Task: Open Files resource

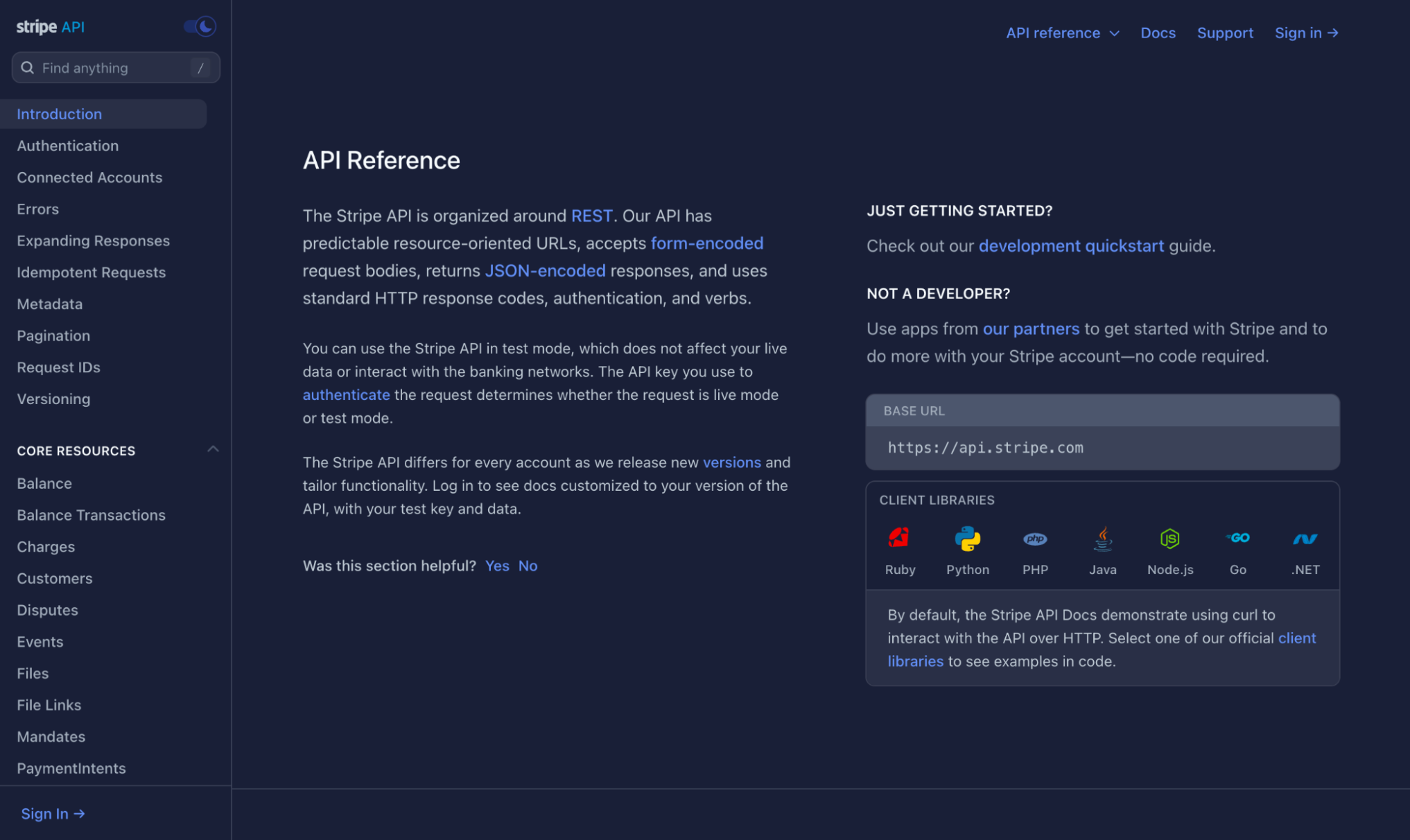Action: click(32, 674)
